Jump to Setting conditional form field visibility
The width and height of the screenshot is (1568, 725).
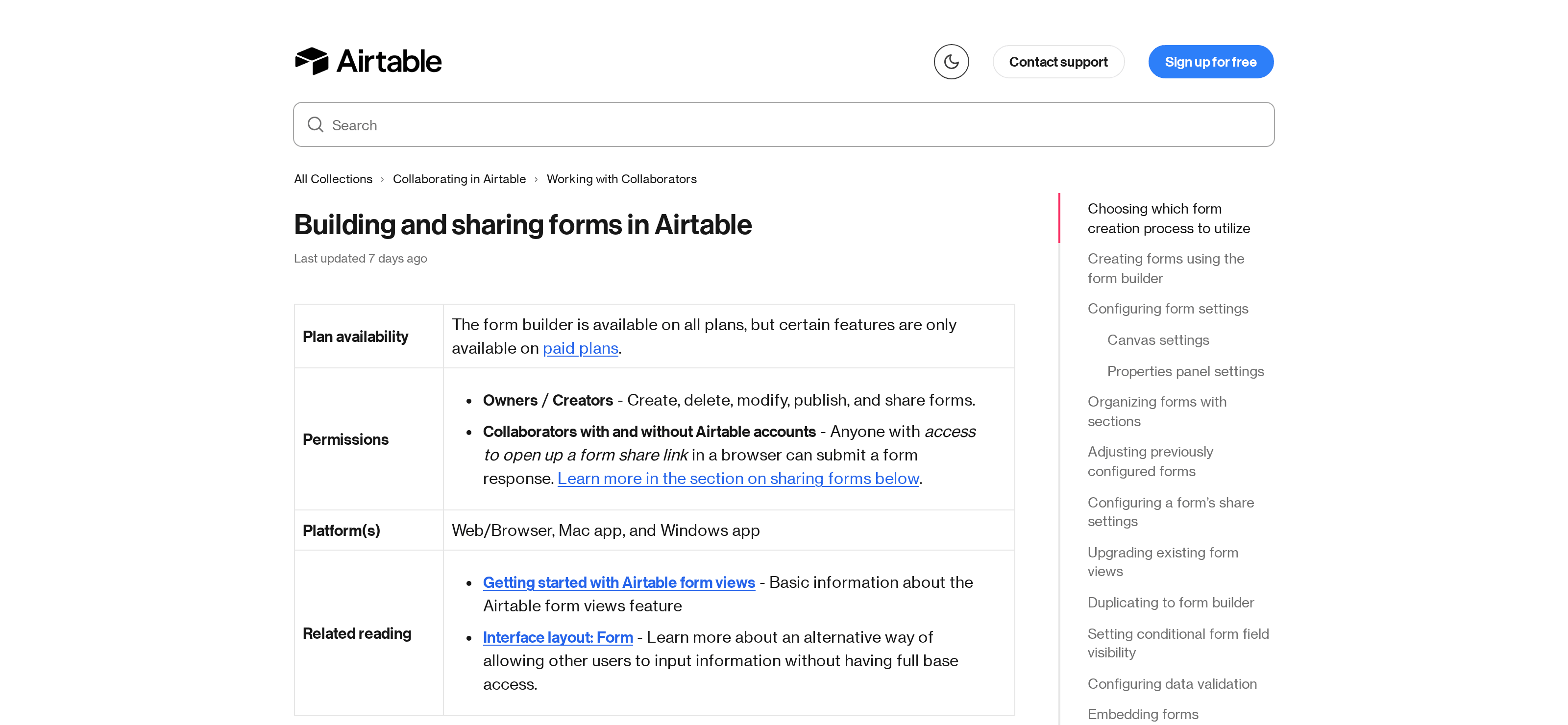coord(1178,643)
